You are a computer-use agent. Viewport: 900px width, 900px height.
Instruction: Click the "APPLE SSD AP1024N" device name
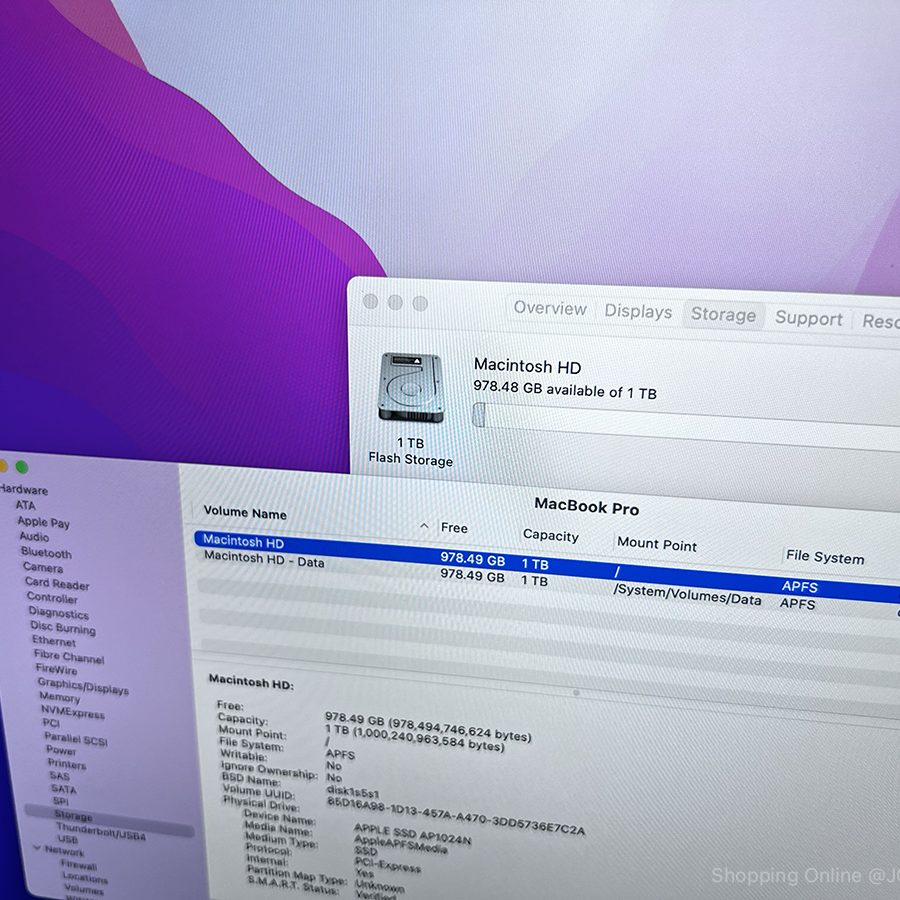tap(413, 835)
